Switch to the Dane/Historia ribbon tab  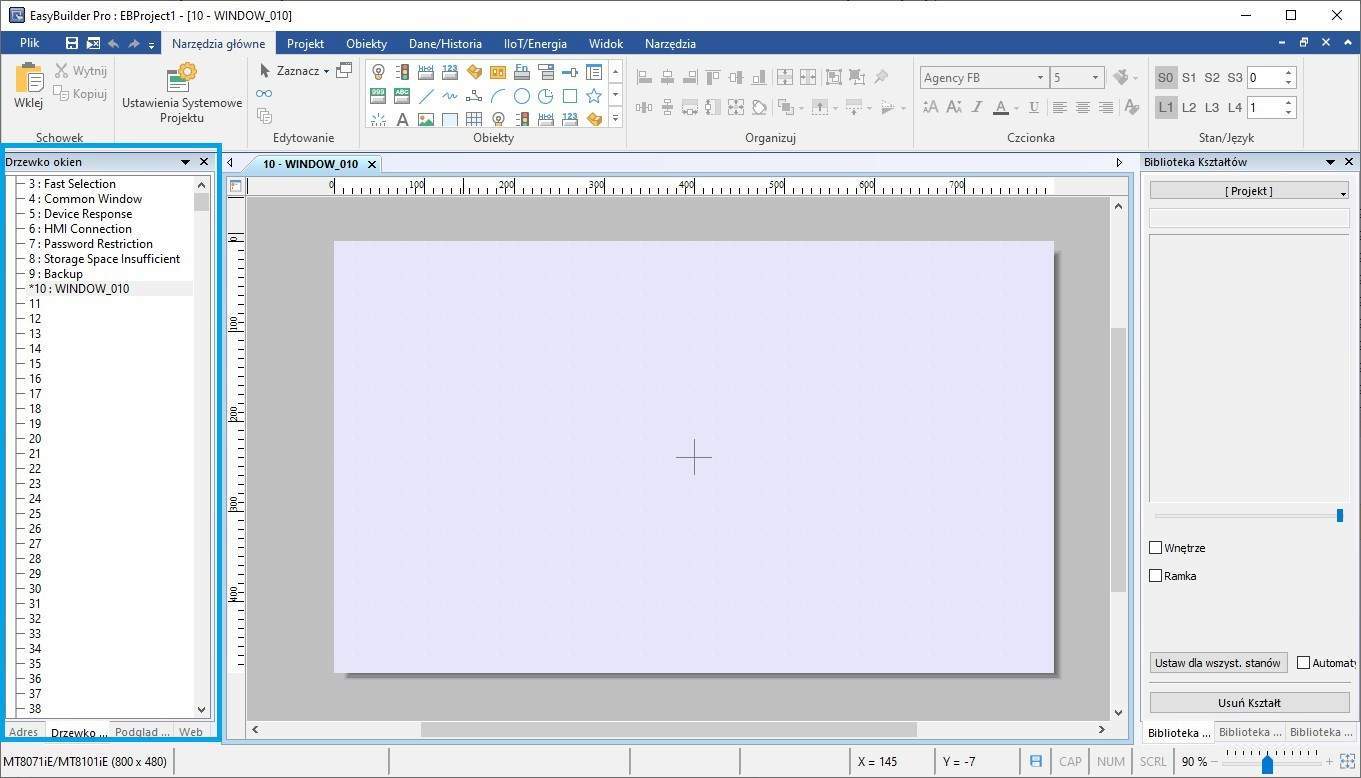(445, 44)
